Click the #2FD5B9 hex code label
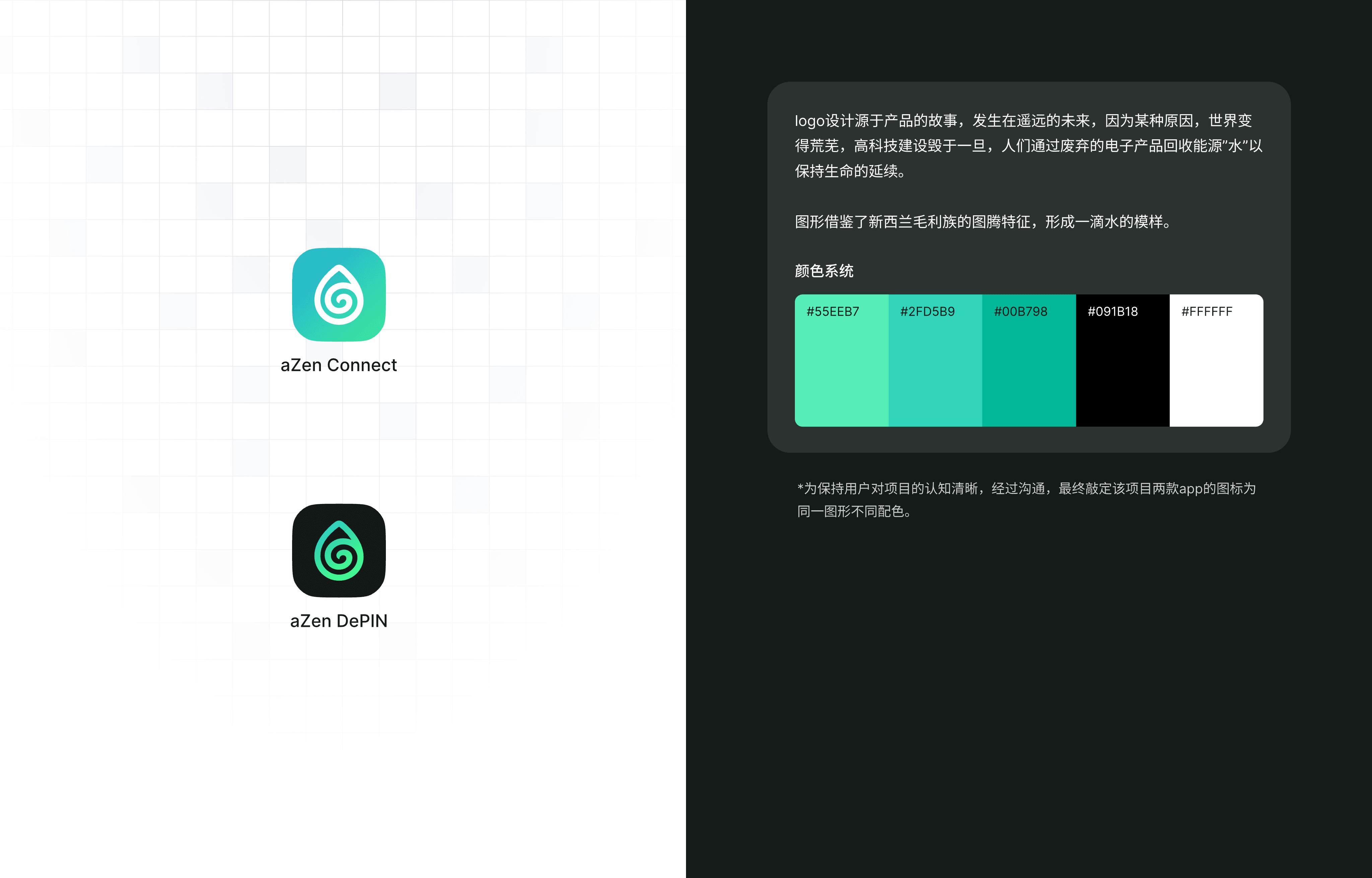 tap(927, 311)
